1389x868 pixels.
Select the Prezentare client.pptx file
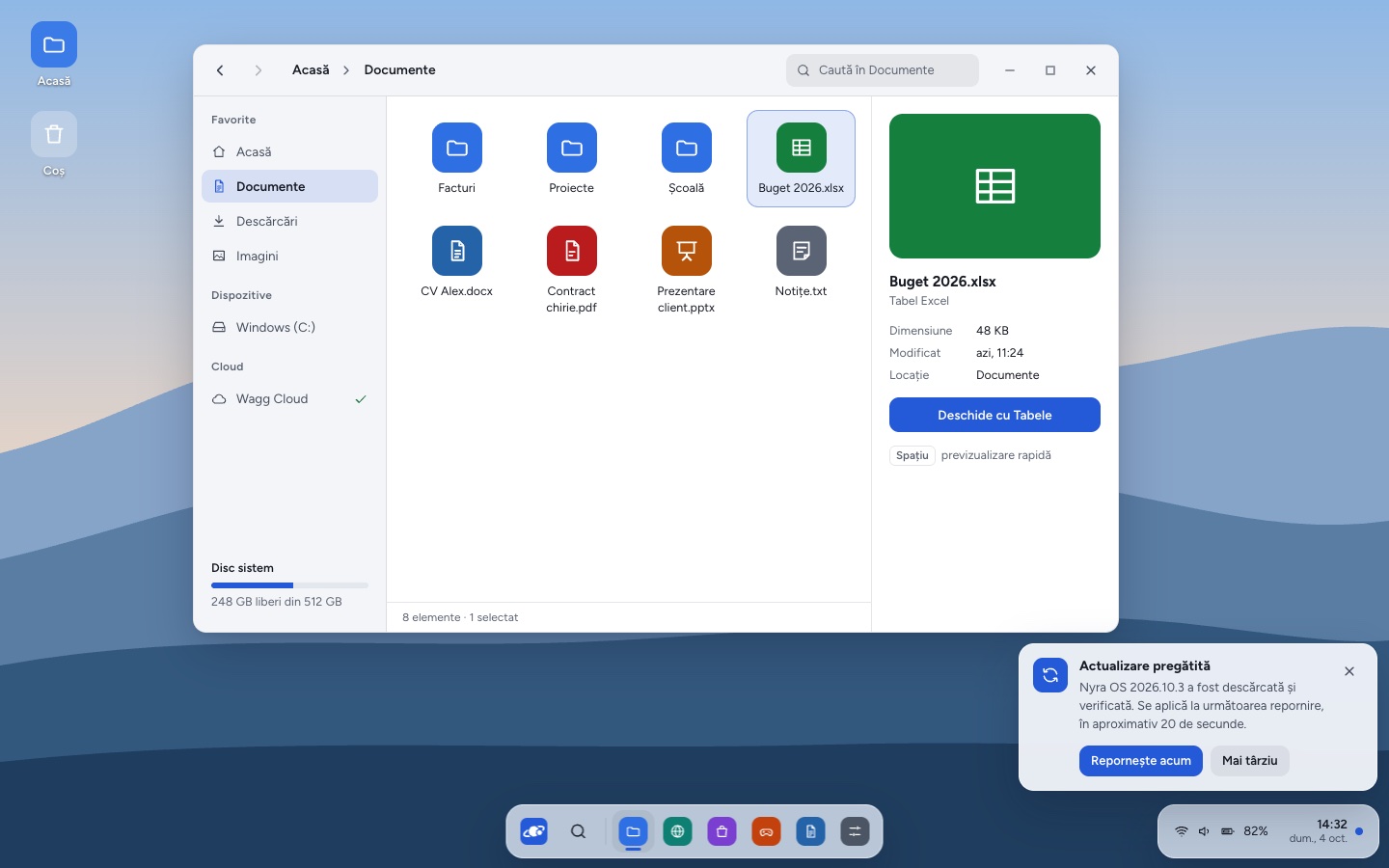(686, 269)
